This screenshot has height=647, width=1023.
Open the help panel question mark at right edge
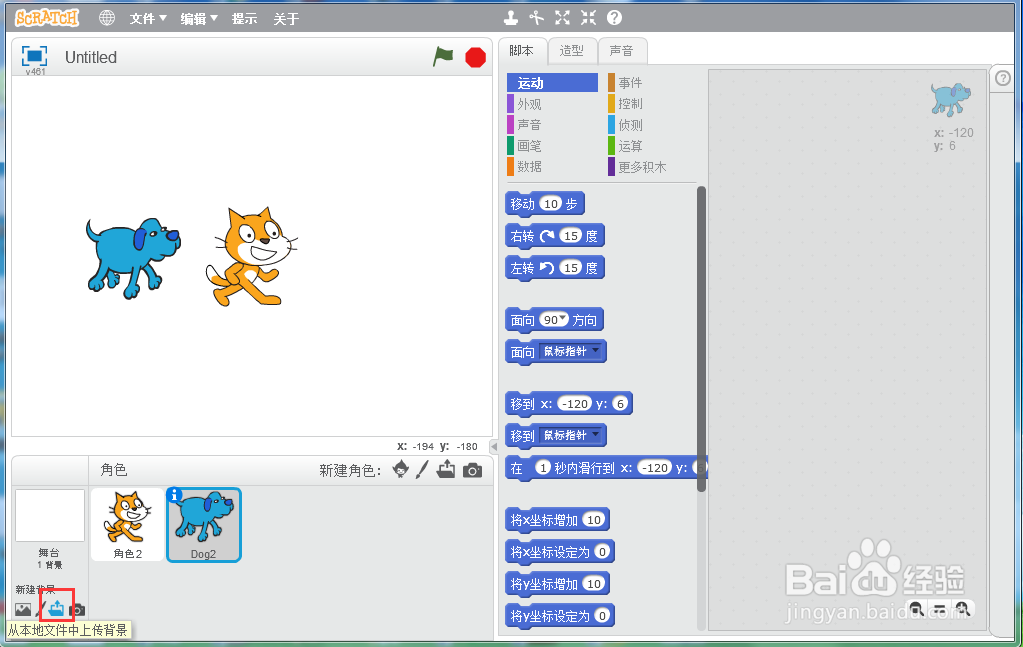pos(1003,78)
